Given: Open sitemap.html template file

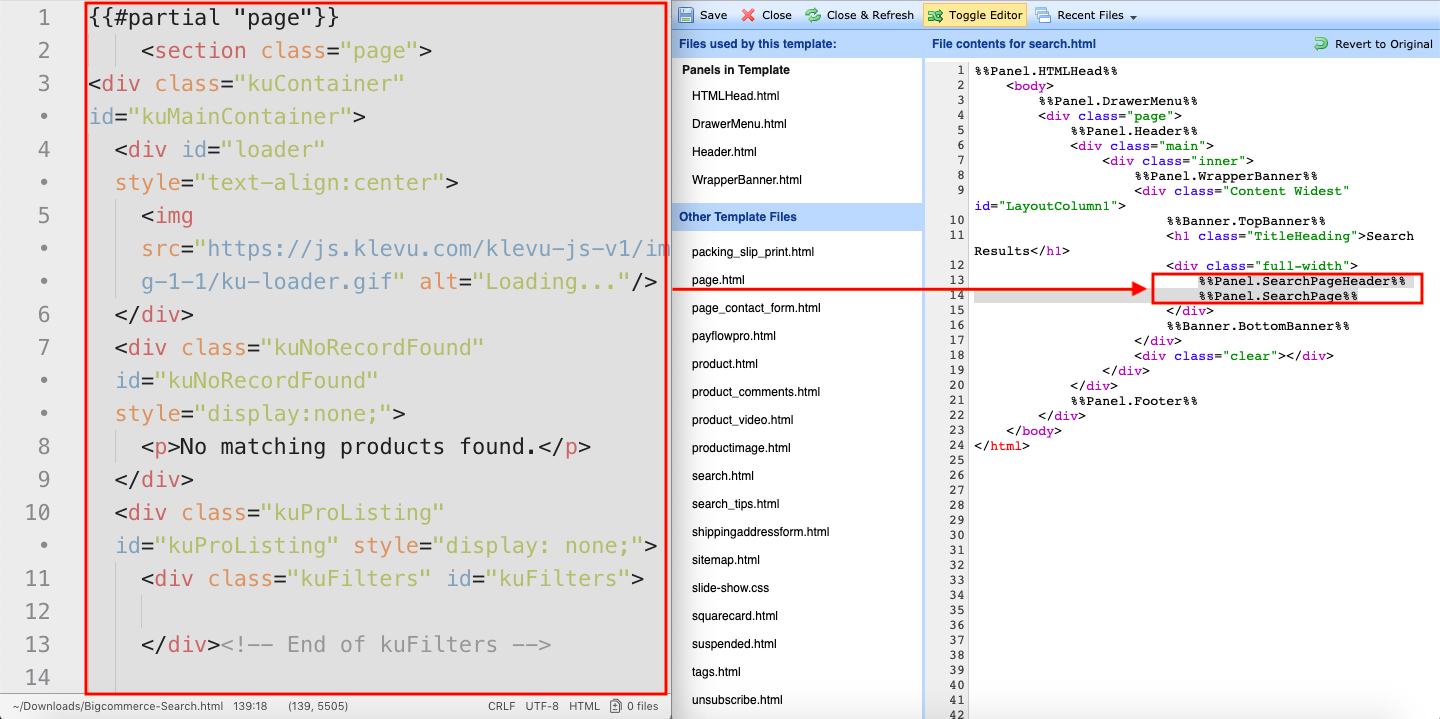Looking at the screenshot, I should pyautogui.click(x=726, y=560).
